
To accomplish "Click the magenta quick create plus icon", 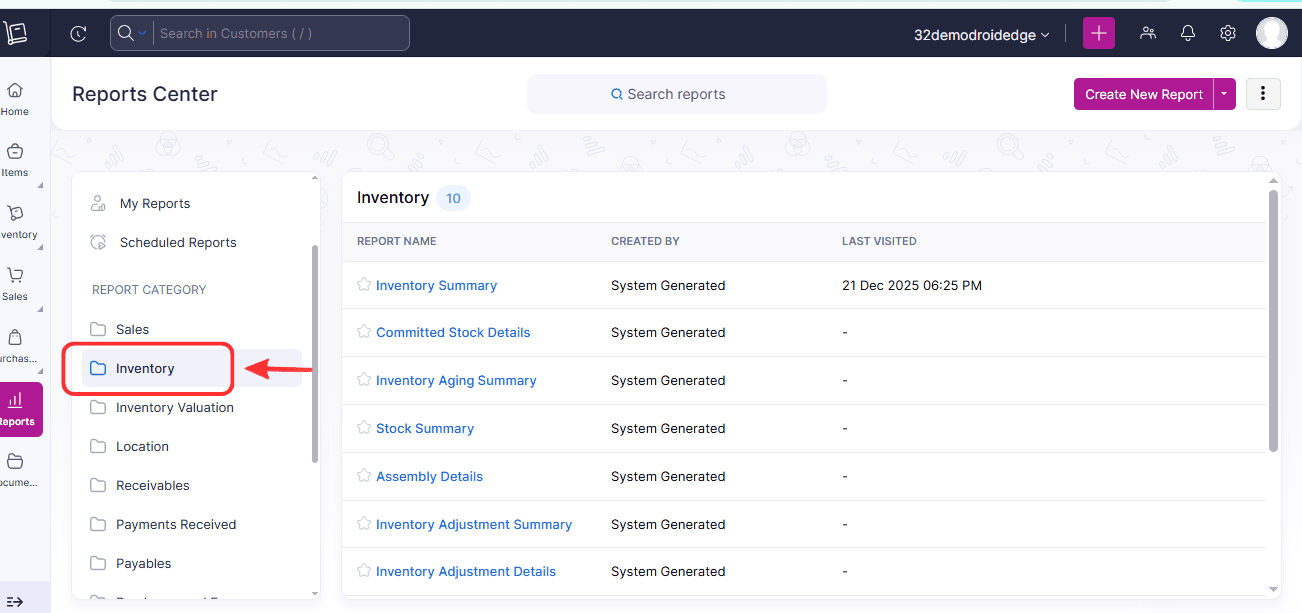I will pyautogui.click(x=1098, y=33).
